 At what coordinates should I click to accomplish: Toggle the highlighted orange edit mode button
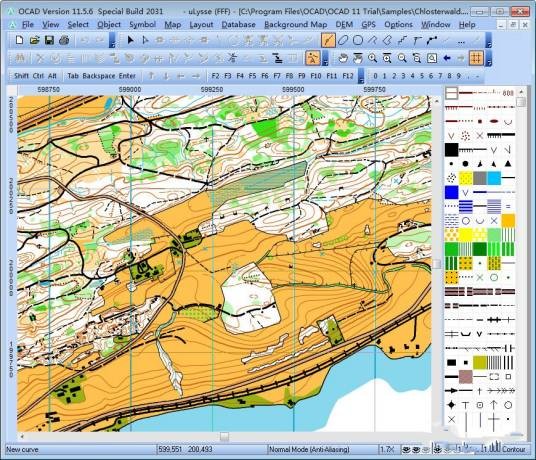click(x=312, y=58)
